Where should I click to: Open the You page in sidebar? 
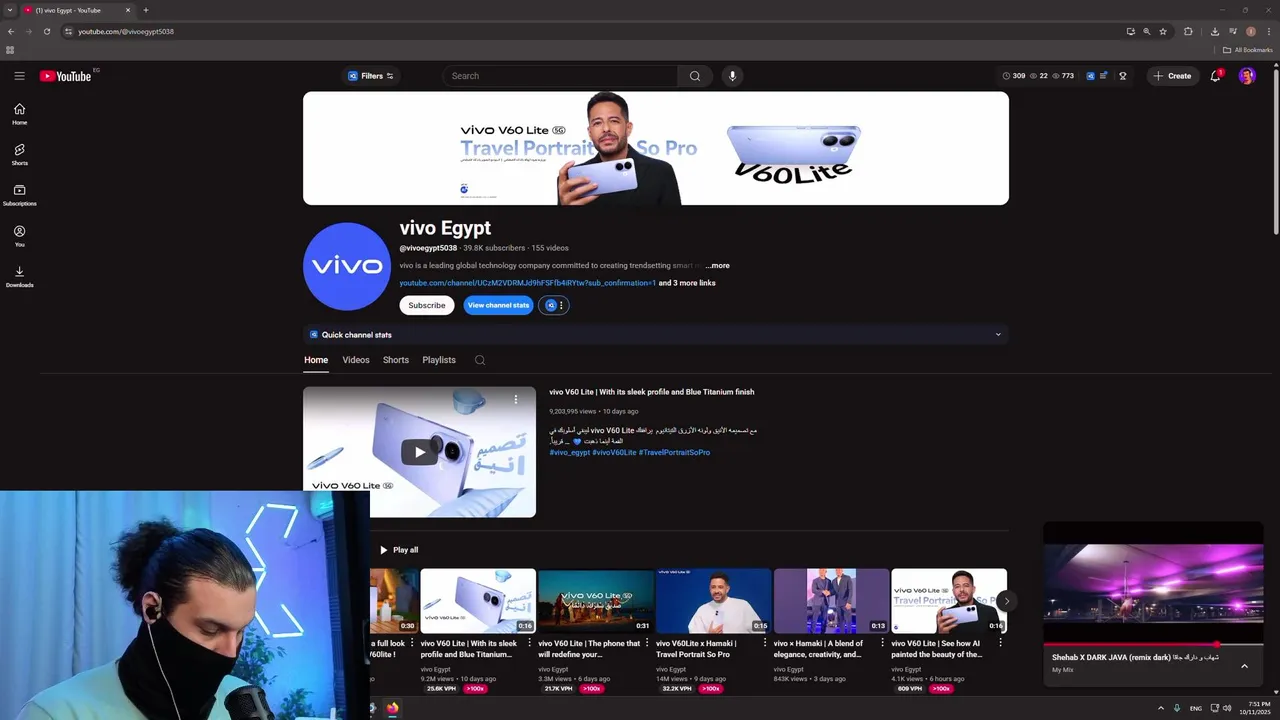click(x=19, y=236)
